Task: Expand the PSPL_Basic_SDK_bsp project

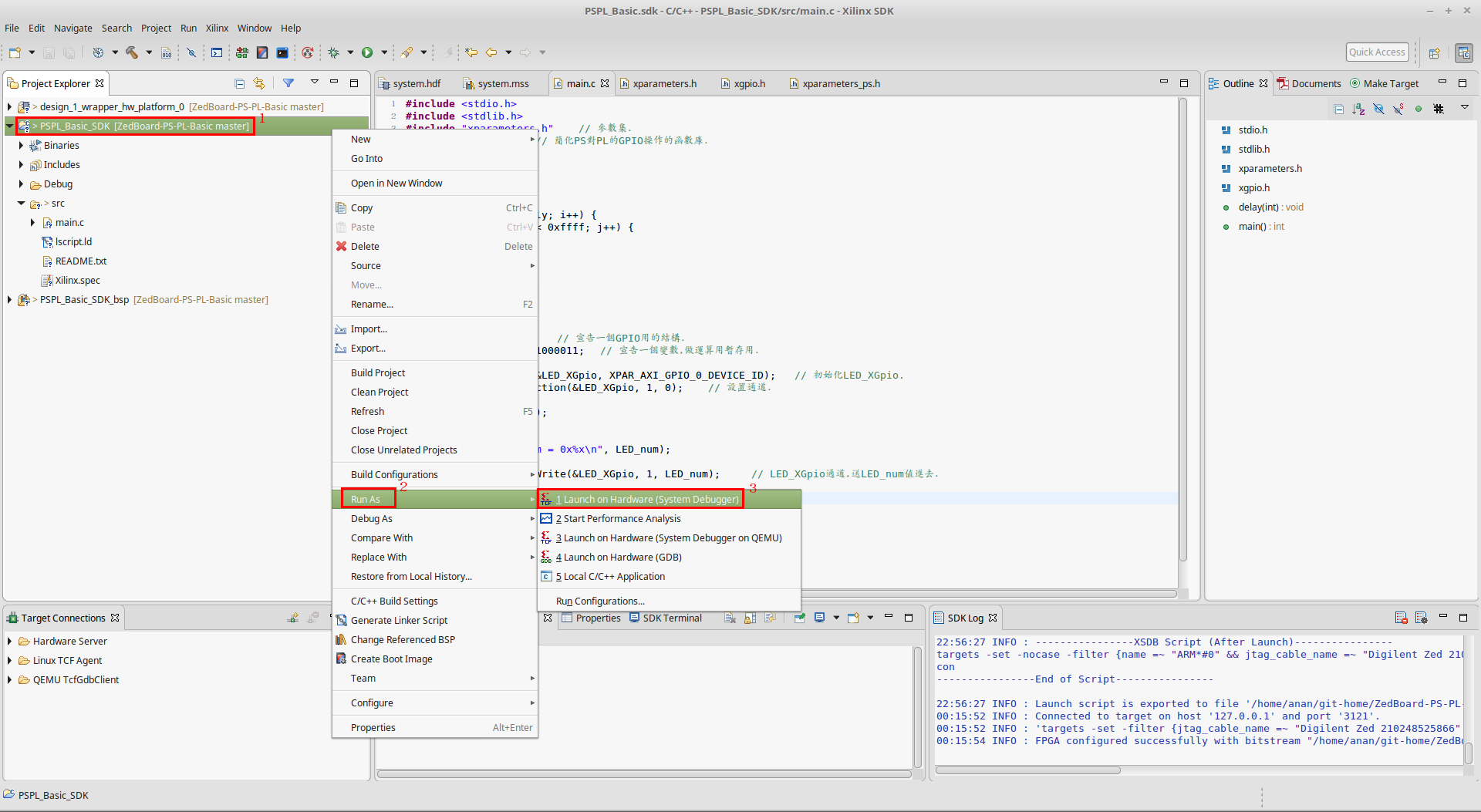Action: click(9, 299)
